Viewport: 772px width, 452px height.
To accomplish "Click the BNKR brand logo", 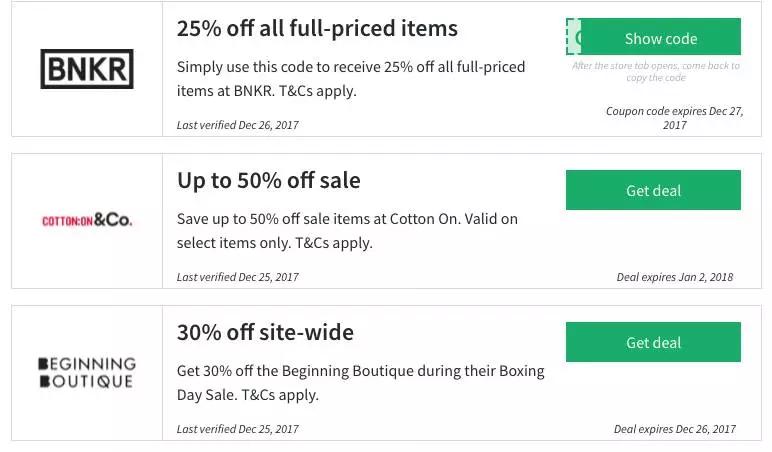I will point(87,69).
